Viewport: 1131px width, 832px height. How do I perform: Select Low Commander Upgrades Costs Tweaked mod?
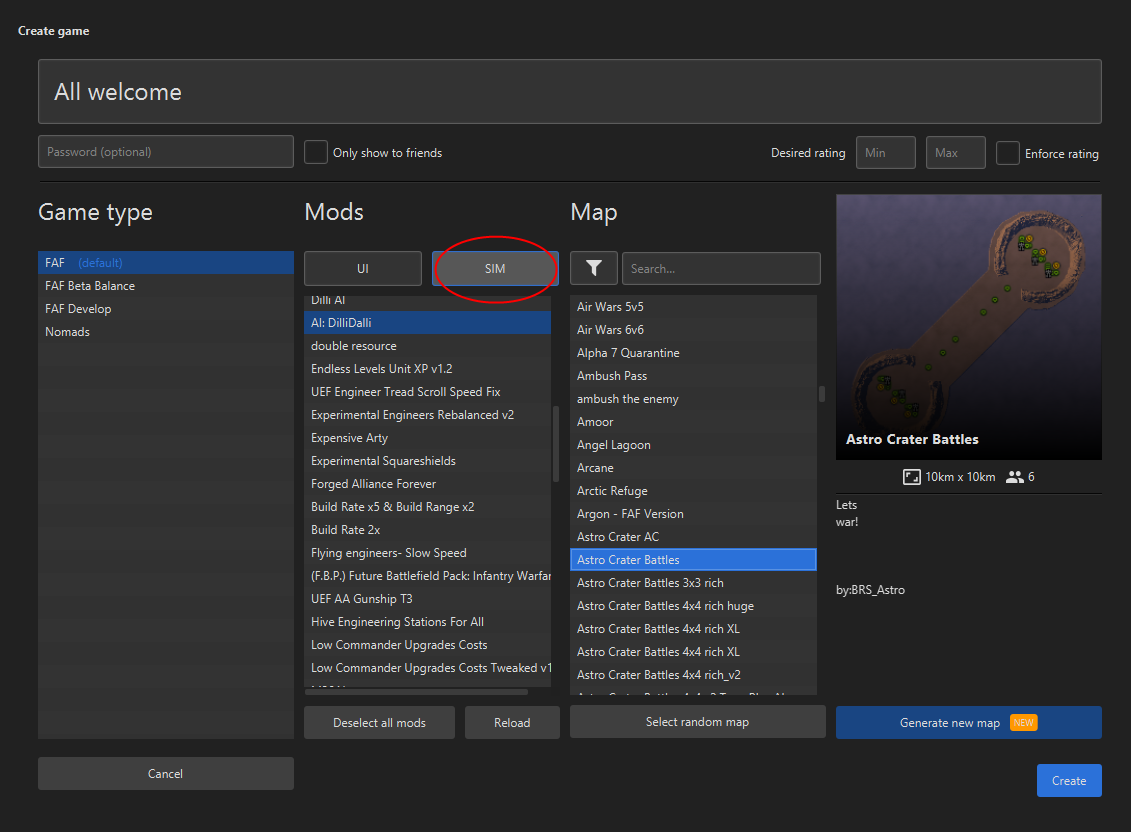click(x=427, y=668)
